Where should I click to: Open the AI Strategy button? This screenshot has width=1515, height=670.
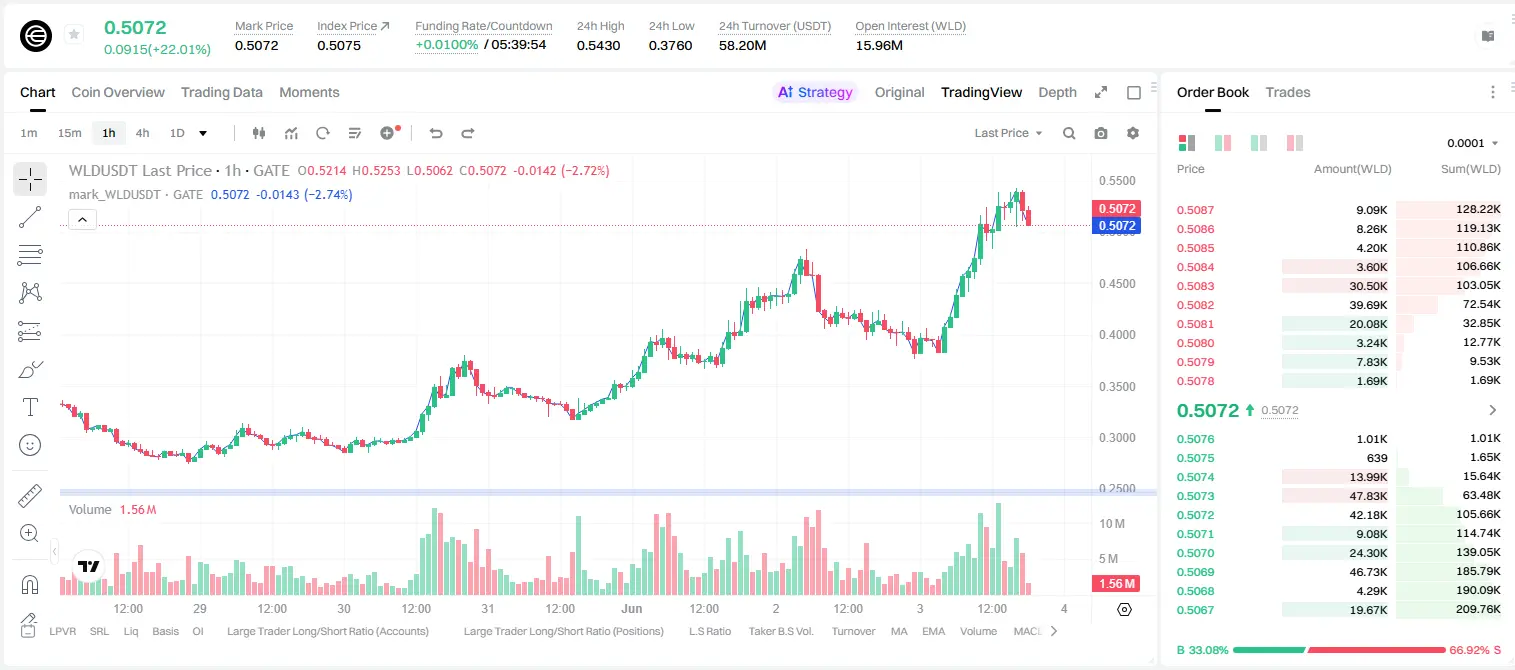(815, 92)
